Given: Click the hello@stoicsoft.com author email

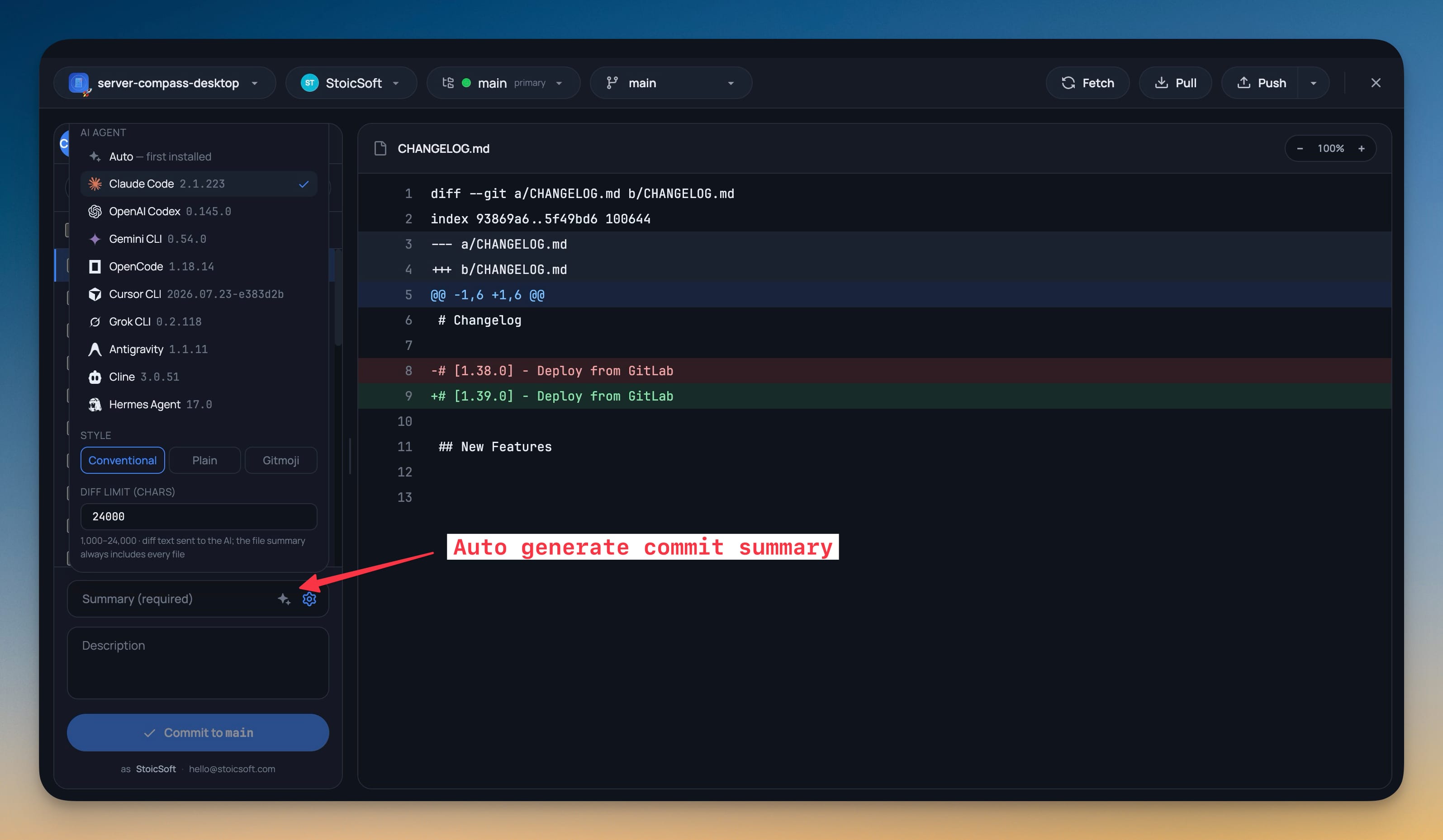Looking at the screenshot, I should pyautogui.click(x=232, y=769).
